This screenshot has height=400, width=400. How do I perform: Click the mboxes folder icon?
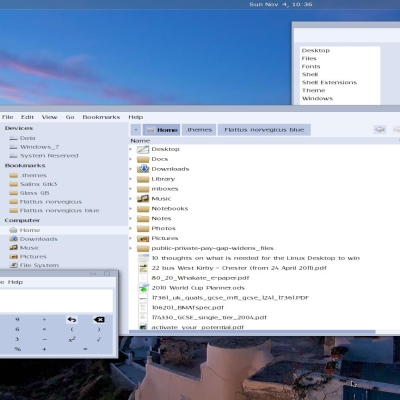pos(143,189)
